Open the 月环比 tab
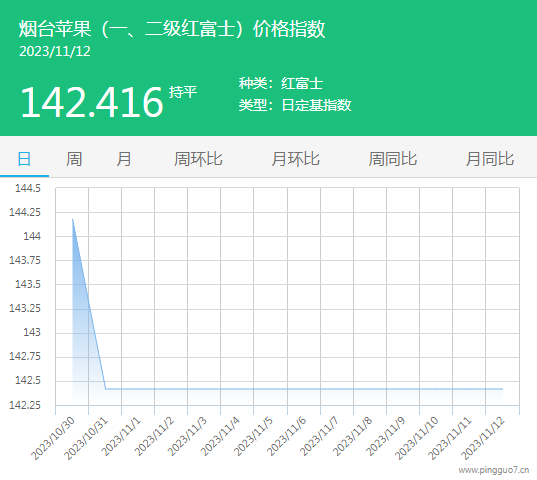Image resolution: width=537 pixels, height=480 pixels. coord(295,159)
